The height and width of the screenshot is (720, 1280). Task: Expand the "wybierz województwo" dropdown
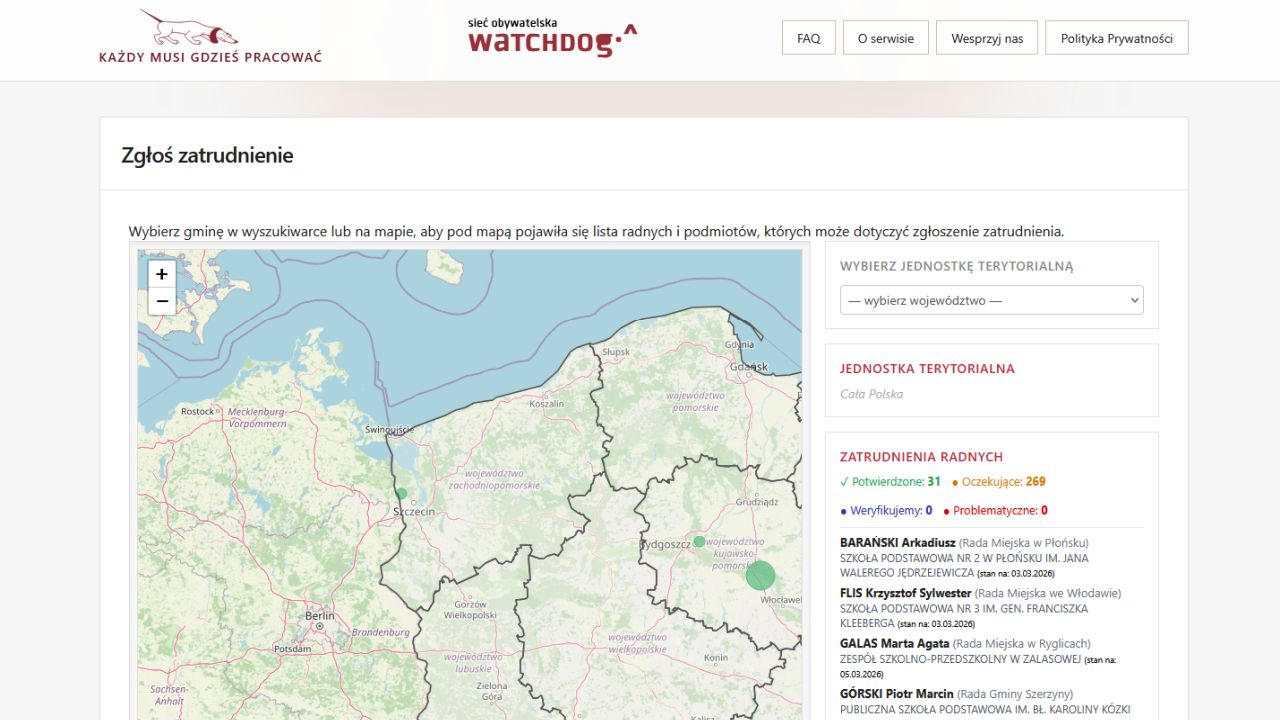(x=991, y=300)
